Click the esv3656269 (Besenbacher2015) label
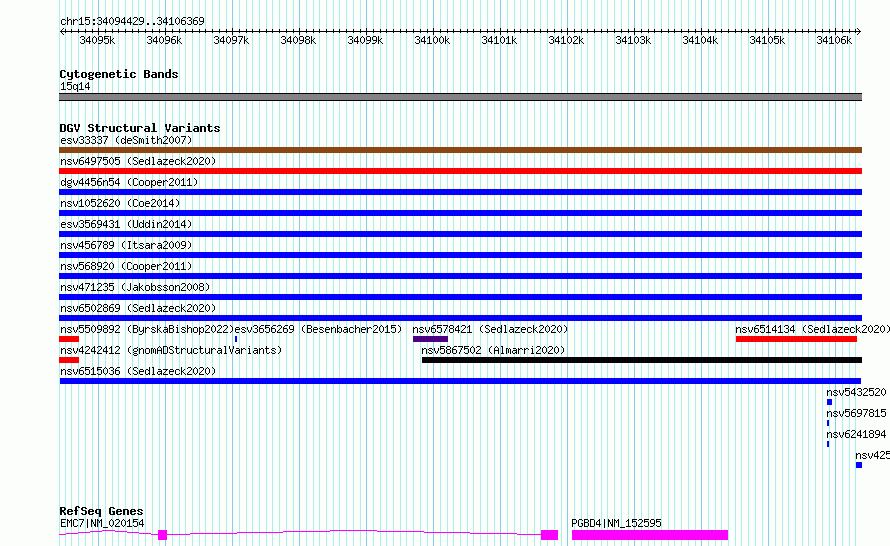The height and width of the screenshot is (546, 890). pos(318,329)
